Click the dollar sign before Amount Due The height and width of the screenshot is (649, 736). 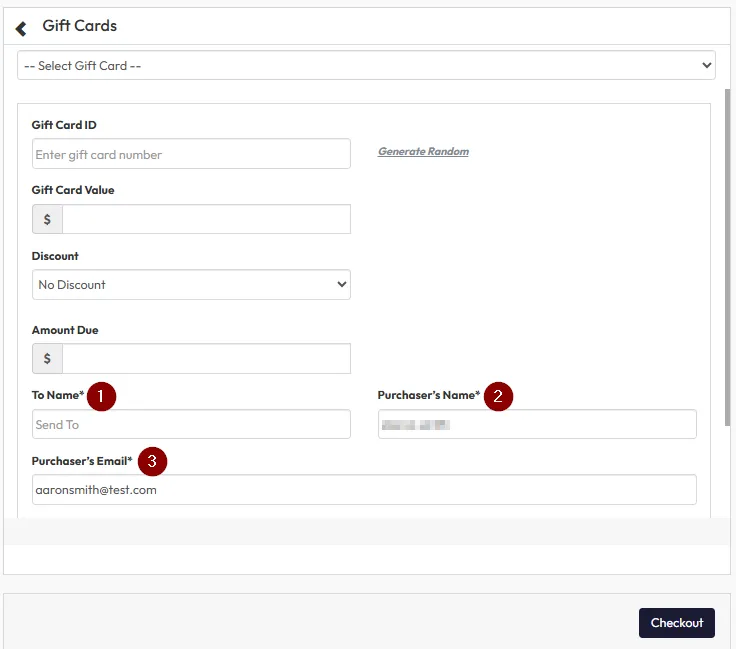[47, 359]
